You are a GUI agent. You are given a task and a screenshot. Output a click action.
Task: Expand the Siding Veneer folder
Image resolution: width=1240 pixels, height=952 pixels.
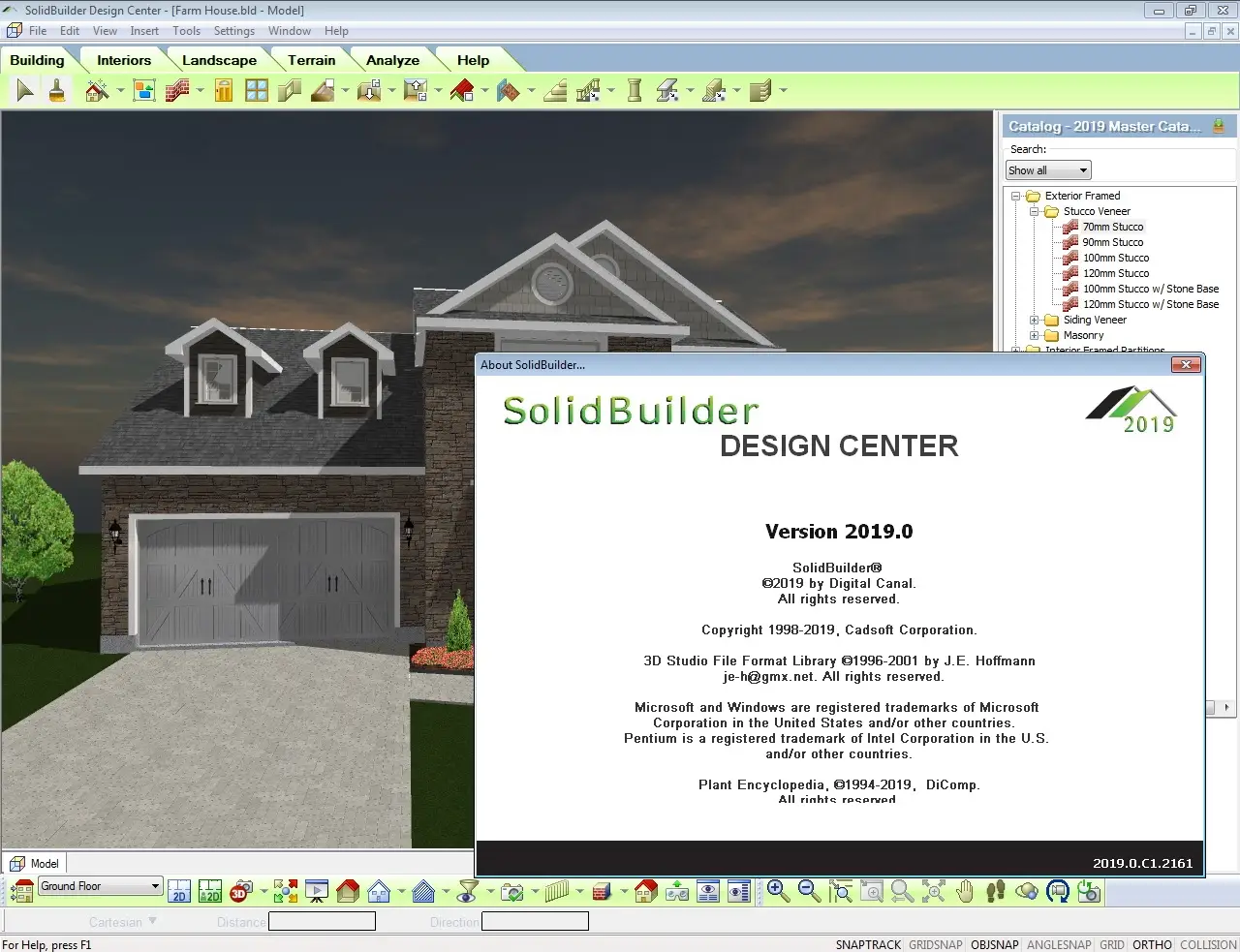1034,320
